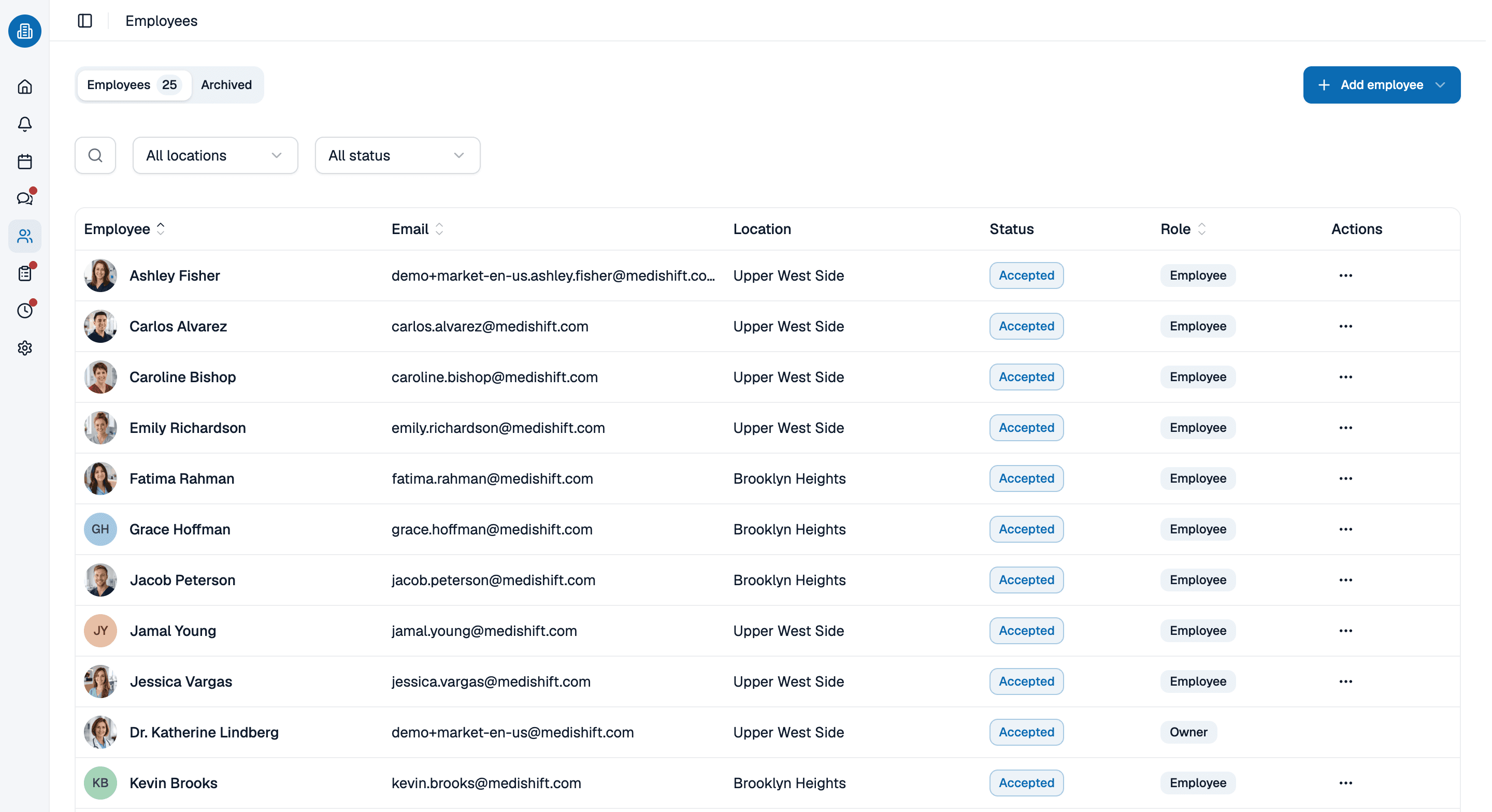This screenshot has width=1492, height=812.
Task: Toggle the sidebar panel icon
Action: coord(85,21)
